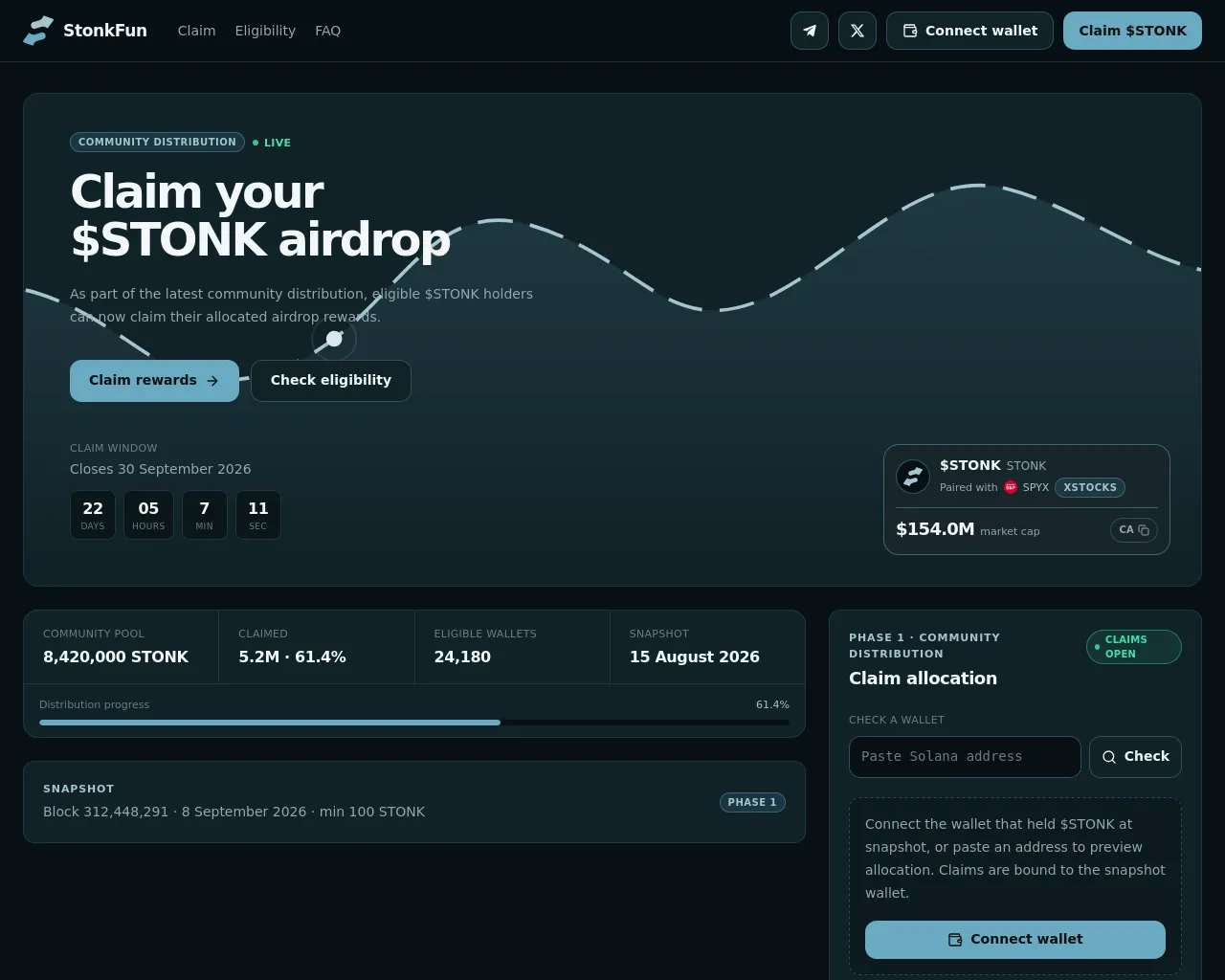
Task: Click the "Closes 30 September 2026" text
Action: pos(161,469)
